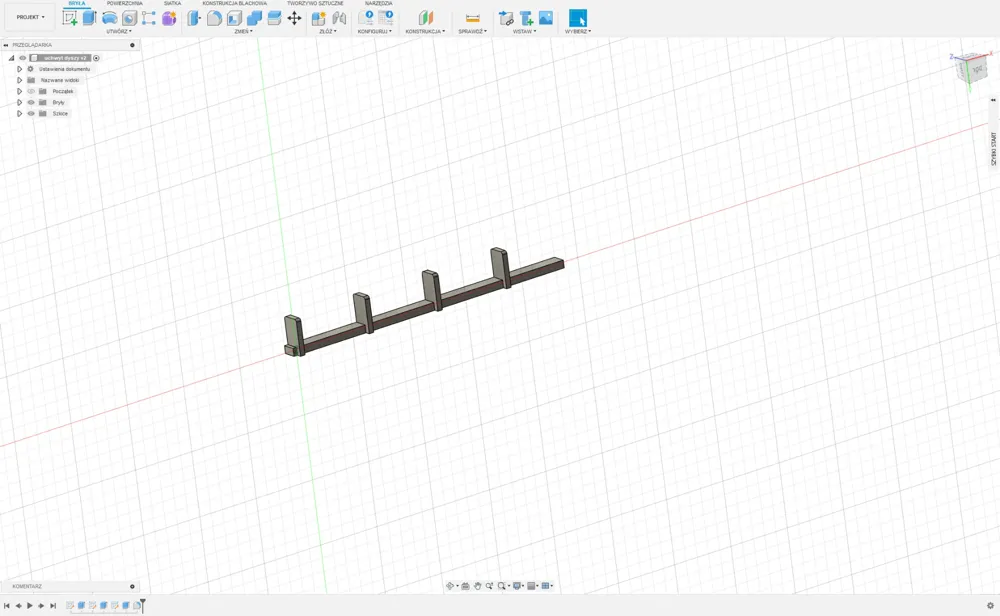The height and width of the screenshot is (616, 1000).
Task: Expand the Nazwane widoki node
Action: click(19, 80)
